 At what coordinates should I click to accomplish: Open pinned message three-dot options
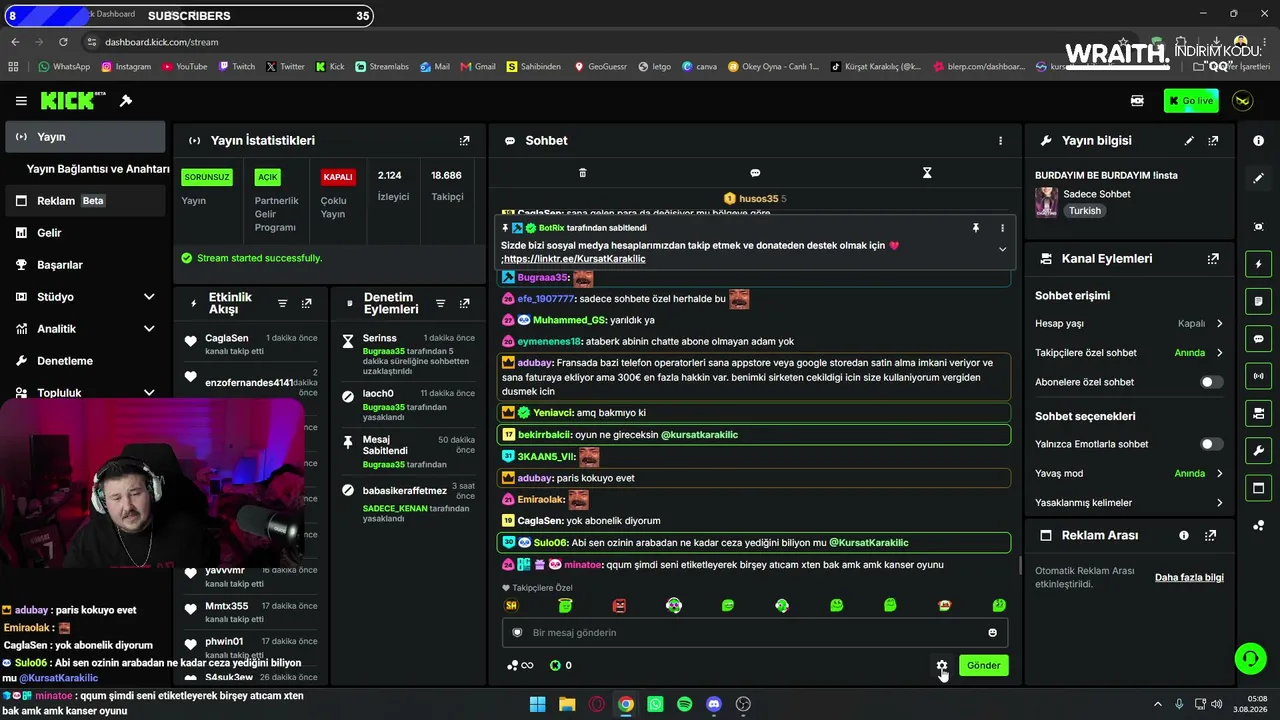tap(1002, 228)
